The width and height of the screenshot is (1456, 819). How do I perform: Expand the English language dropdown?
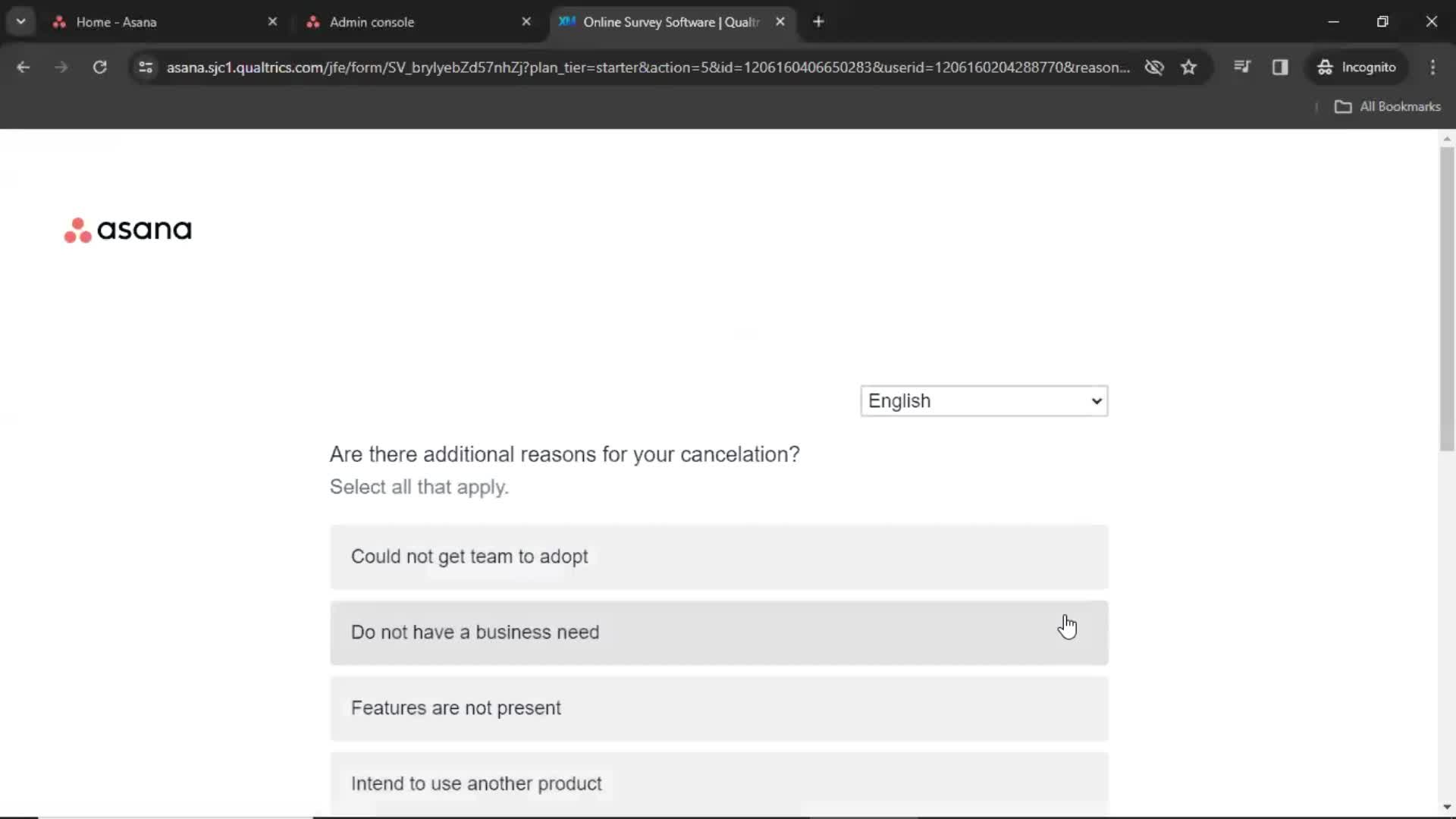[983, 400]
